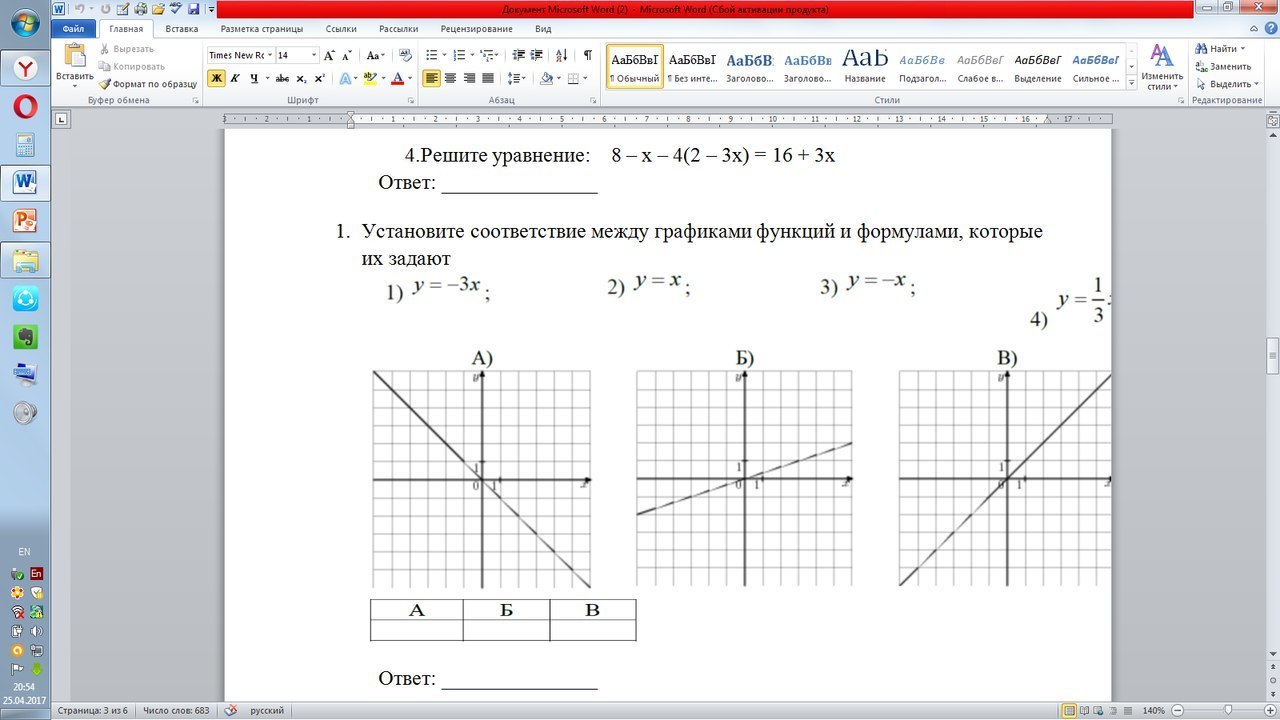This screenshot has height=720, width=1280.
Task: Toggle underline formatting Ч
Action: 254,78
